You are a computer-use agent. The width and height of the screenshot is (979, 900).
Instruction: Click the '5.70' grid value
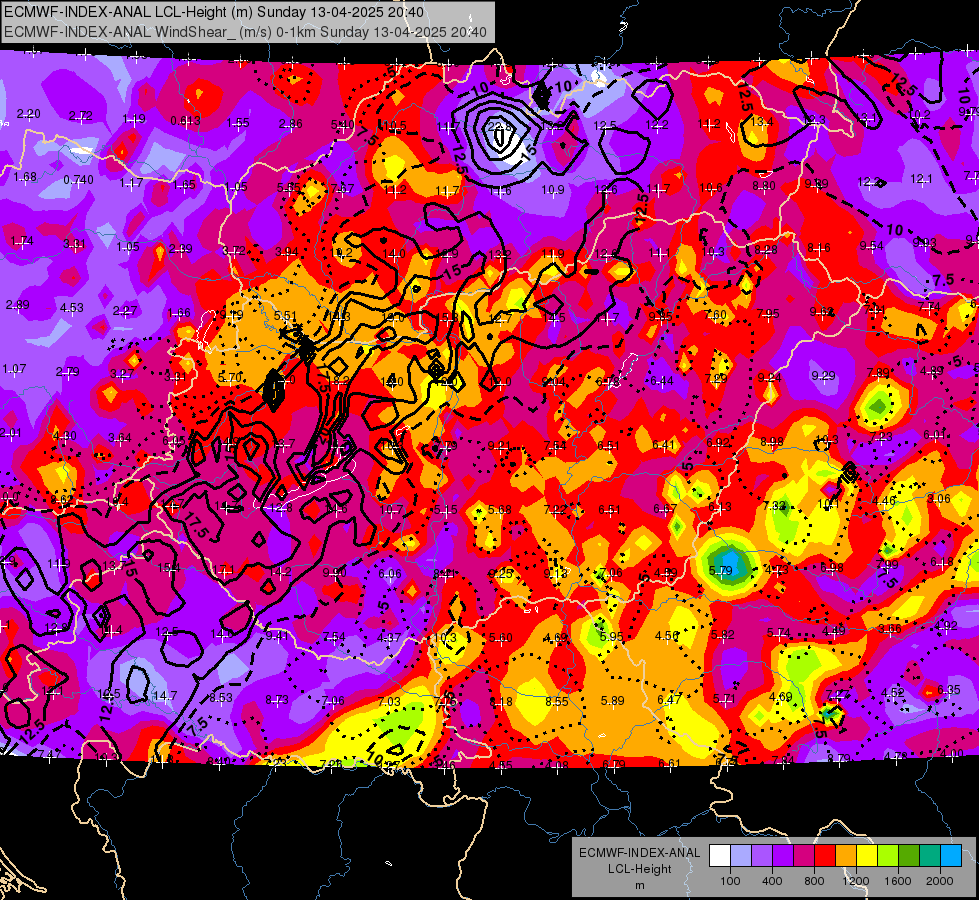230,377
